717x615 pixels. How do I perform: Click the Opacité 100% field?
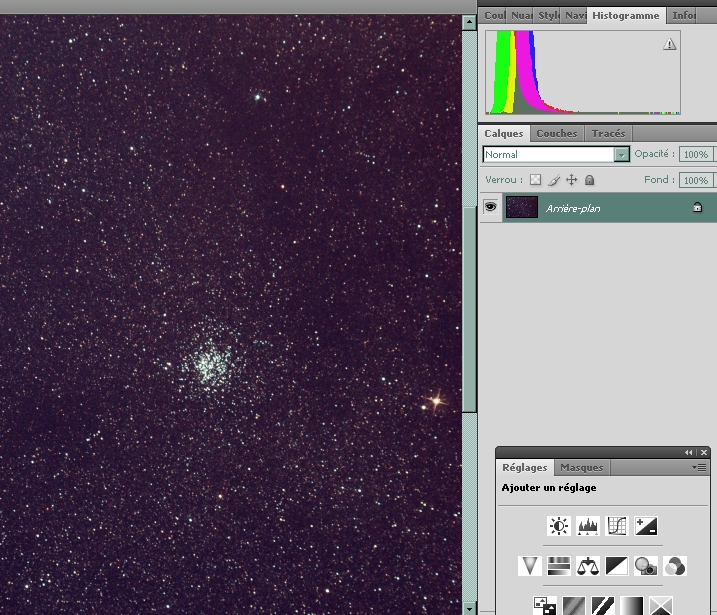tap(696, 155)
